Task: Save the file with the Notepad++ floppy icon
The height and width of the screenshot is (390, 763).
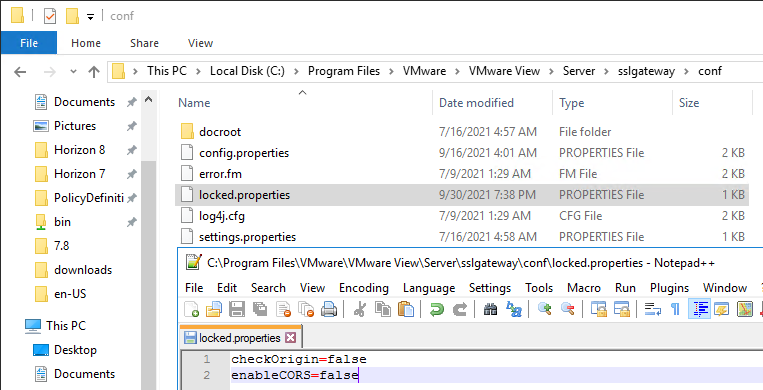Action: tap(237, 309)
